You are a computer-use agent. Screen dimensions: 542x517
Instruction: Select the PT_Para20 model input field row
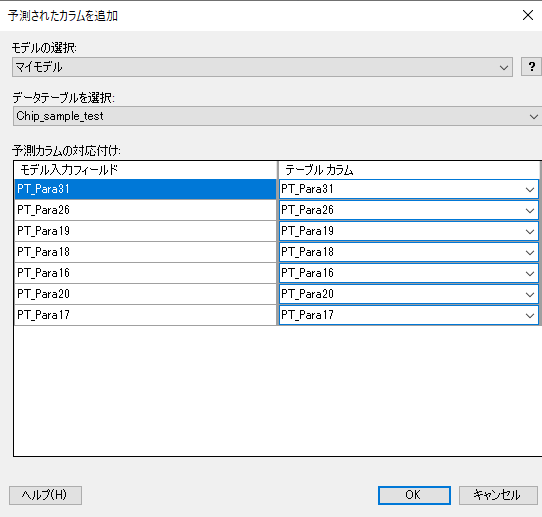pyautogui.click(x=145, y=294)
